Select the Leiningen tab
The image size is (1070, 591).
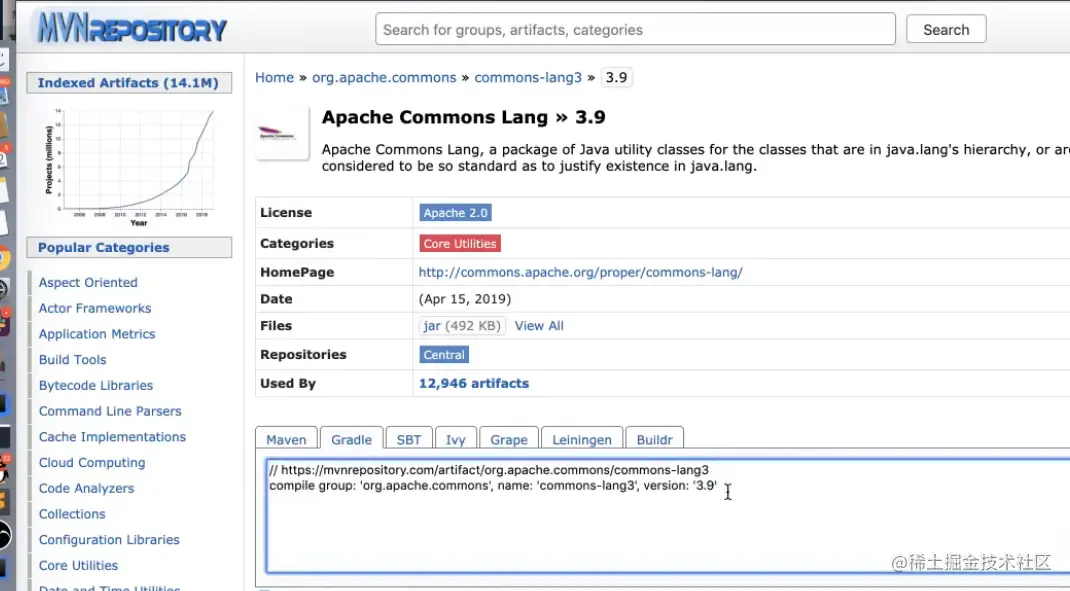click(x=582, y=440)
